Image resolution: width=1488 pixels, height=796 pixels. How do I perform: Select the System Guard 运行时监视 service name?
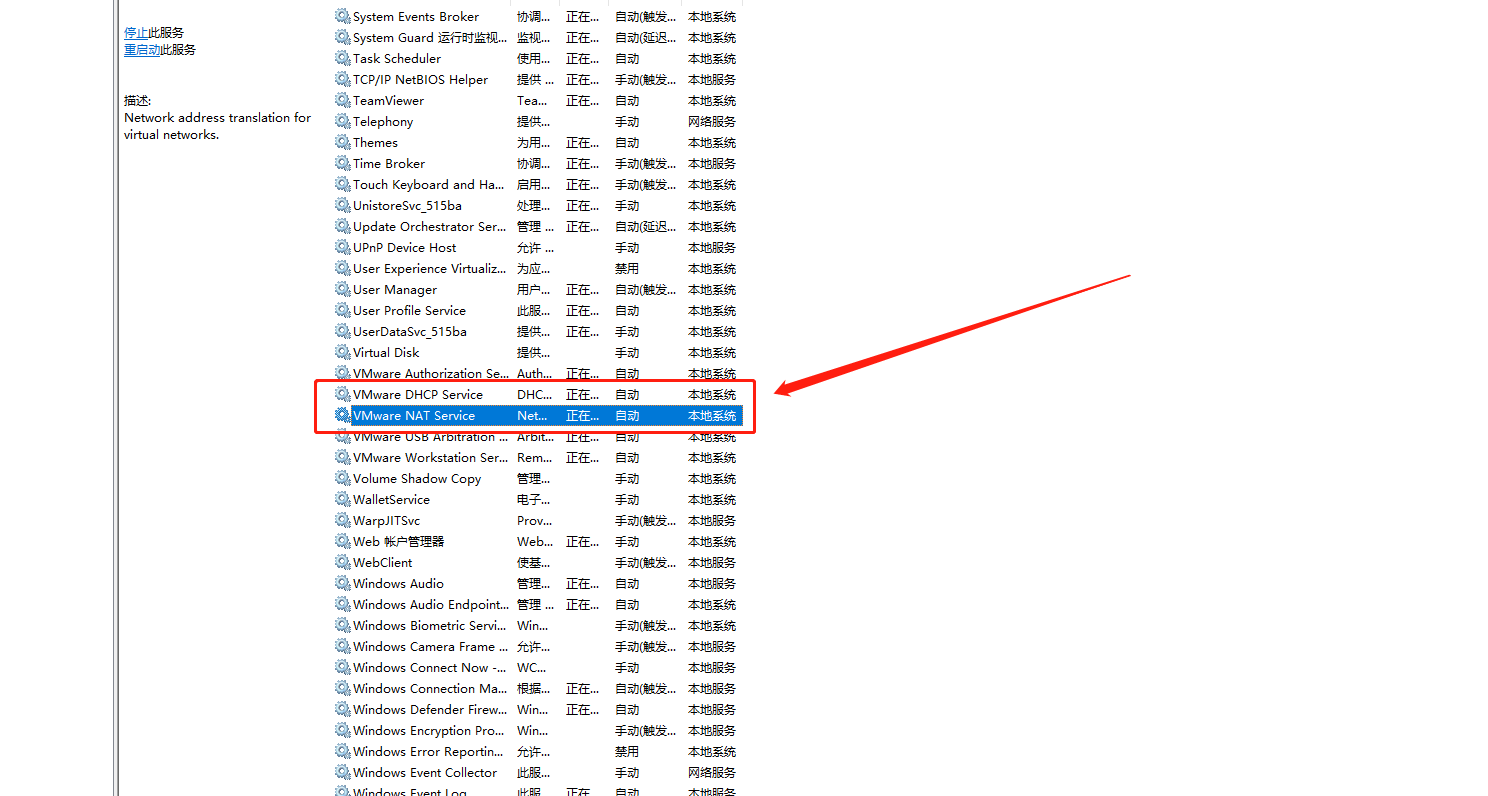point(430,38)
